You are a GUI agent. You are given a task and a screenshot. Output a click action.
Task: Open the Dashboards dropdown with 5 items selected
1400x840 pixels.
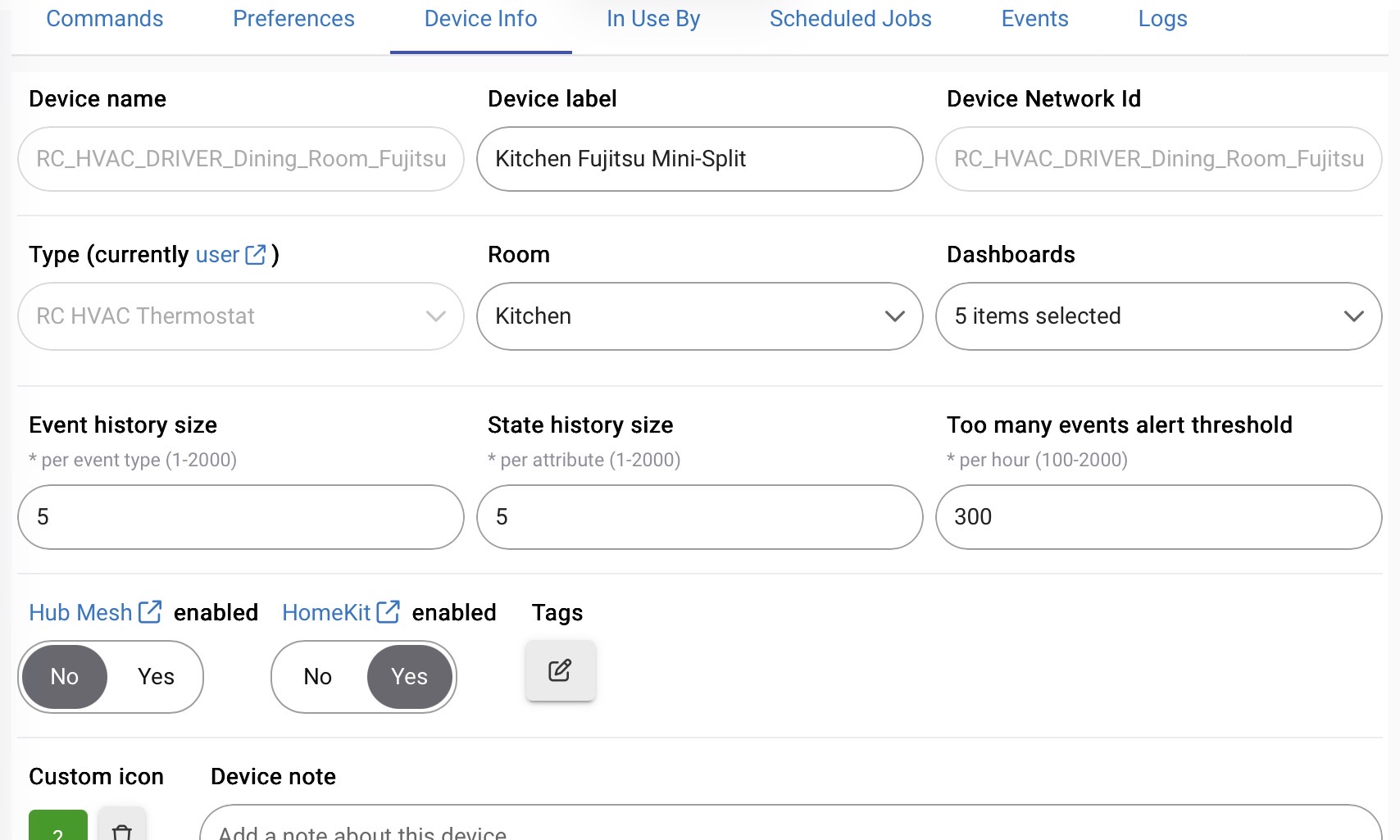[x=1158, y=316]
